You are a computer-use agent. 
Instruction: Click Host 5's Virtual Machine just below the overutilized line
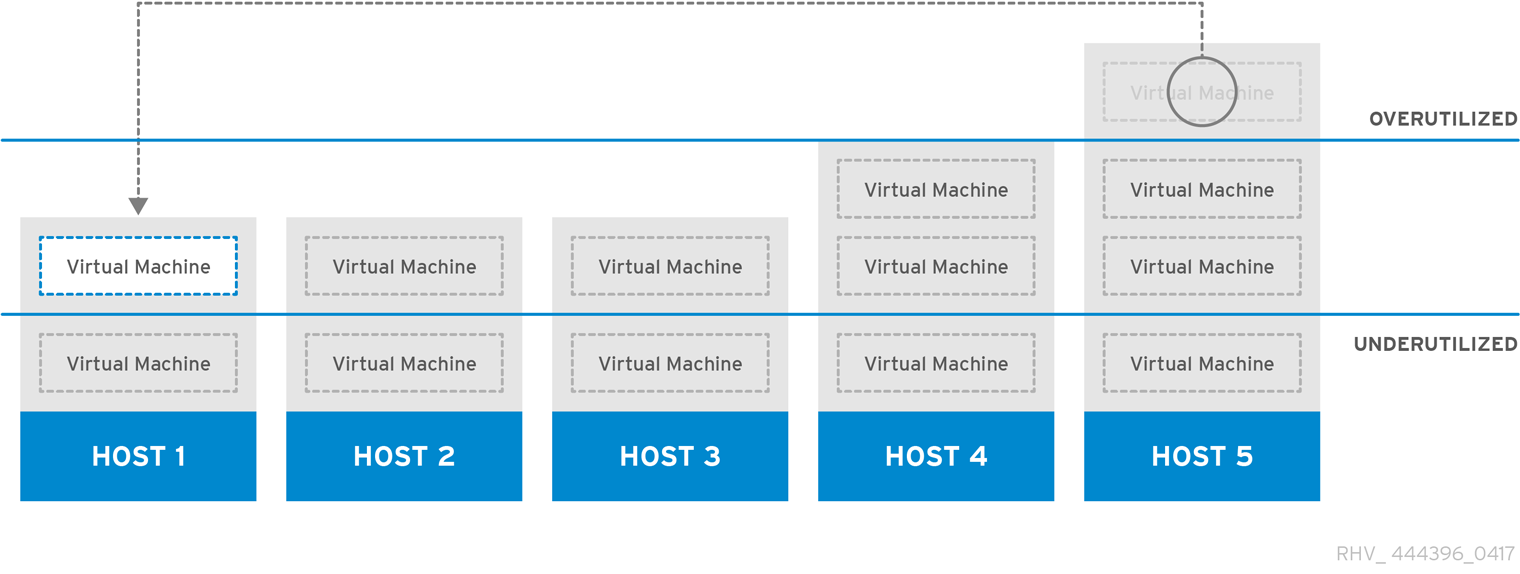[1202, 189]
